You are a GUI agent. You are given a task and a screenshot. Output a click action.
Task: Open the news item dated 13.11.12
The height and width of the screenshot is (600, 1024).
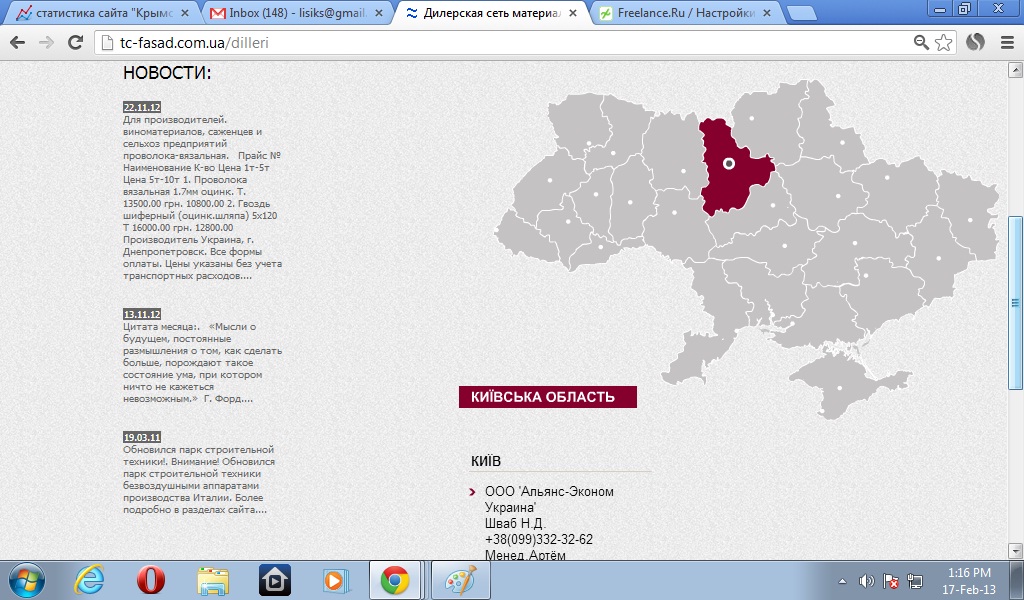(142, 314)
